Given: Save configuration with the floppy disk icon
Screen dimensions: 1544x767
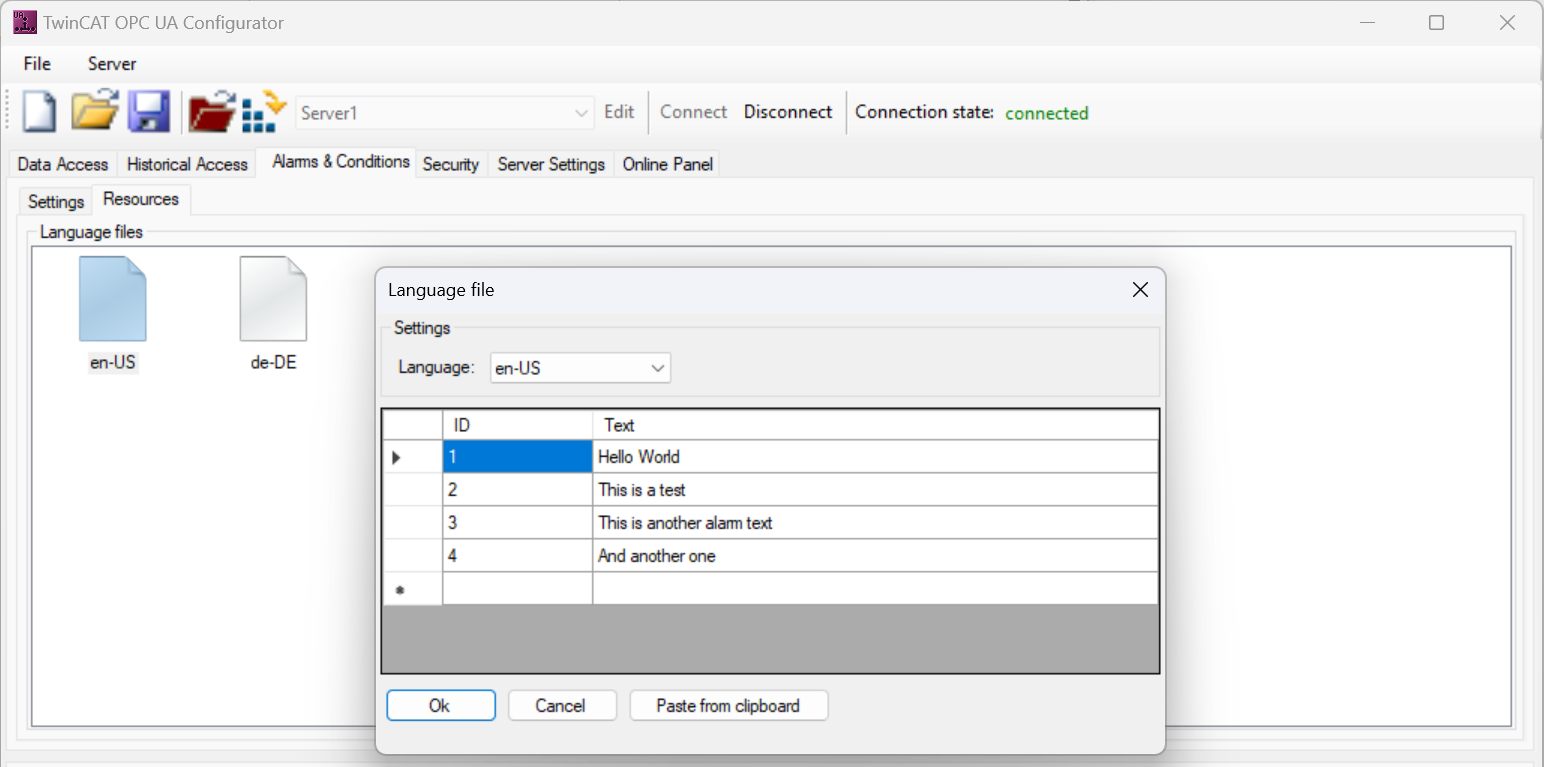Looking at the screenshot, I should (148, 111).
